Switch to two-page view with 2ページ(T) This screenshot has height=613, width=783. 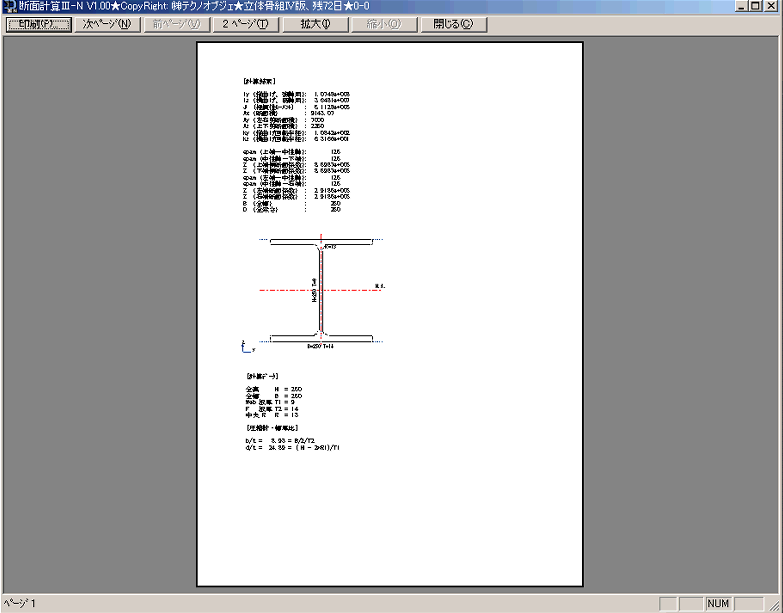pos(245,24)
